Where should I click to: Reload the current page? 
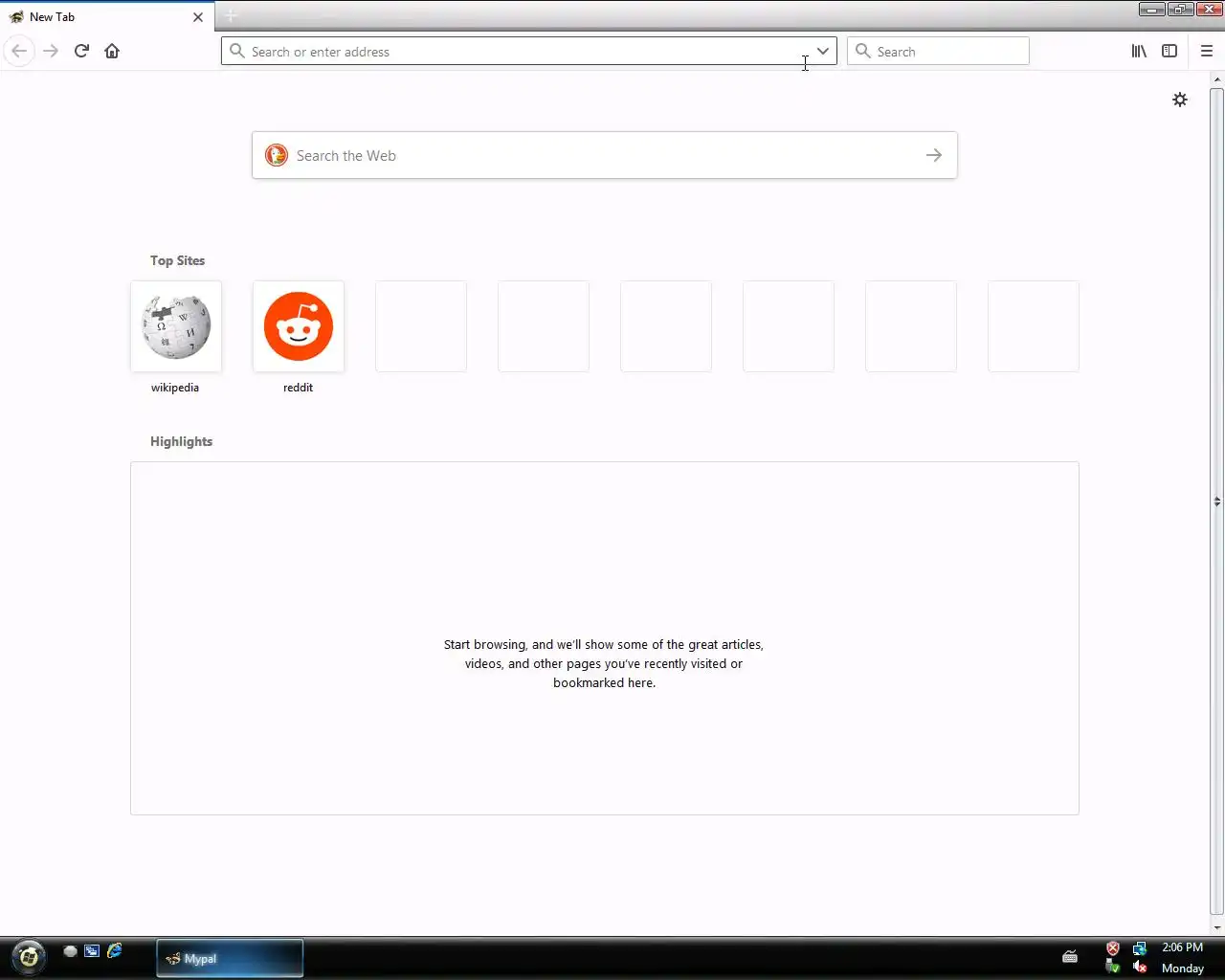(x=81, y=51)
